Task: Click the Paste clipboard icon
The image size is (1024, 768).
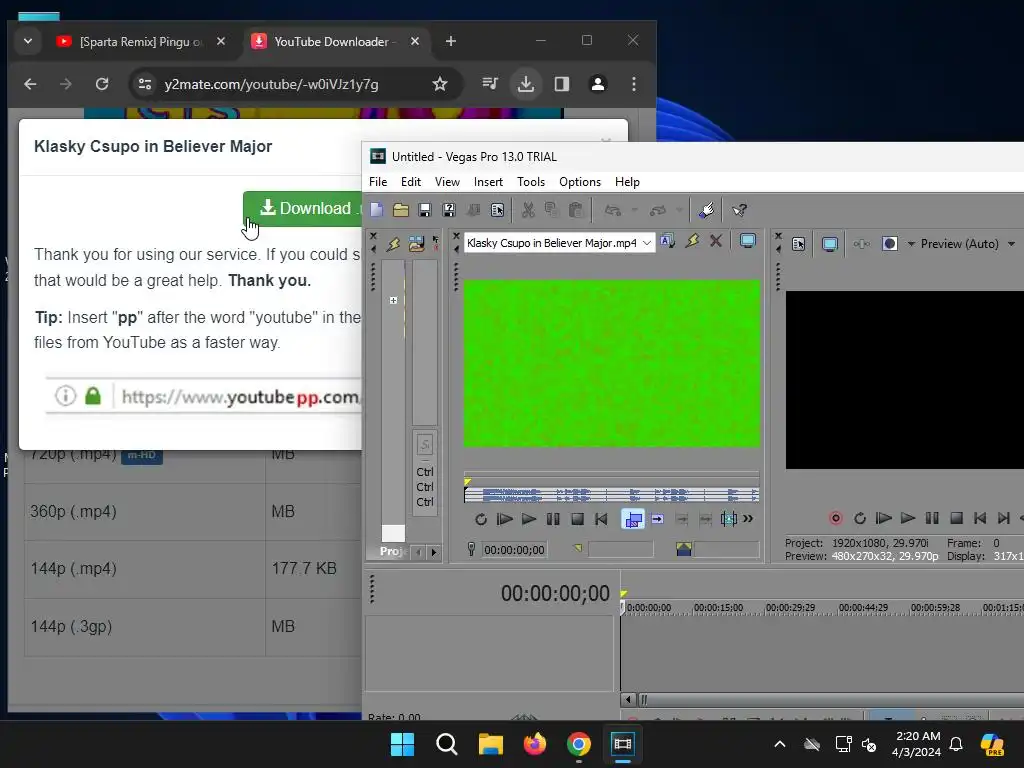Action: tap(575, 210)
